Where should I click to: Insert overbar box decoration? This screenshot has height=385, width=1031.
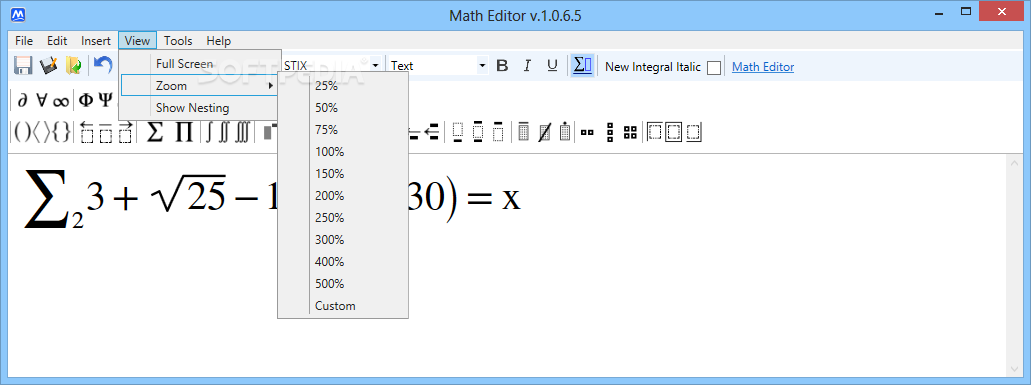click(x=105, y=132)
